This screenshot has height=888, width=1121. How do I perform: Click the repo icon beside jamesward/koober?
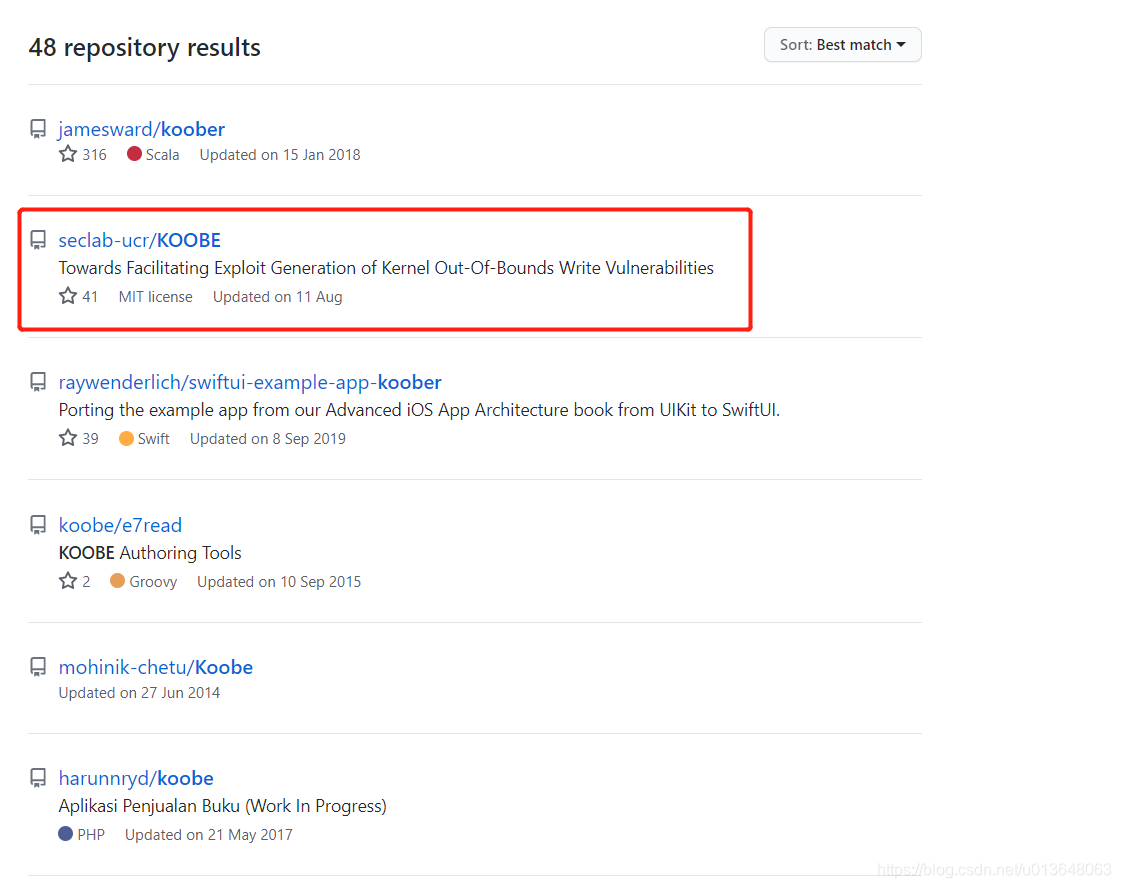point(38,129)
